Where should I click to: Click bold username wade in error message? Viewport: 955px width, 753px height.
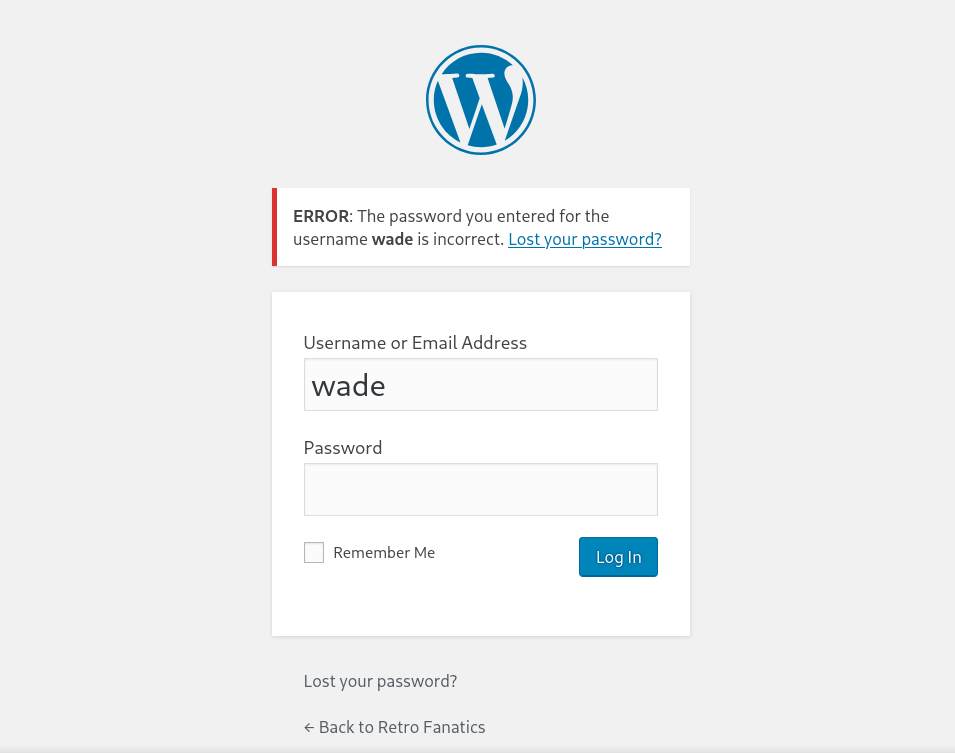(x=392, y=240)
